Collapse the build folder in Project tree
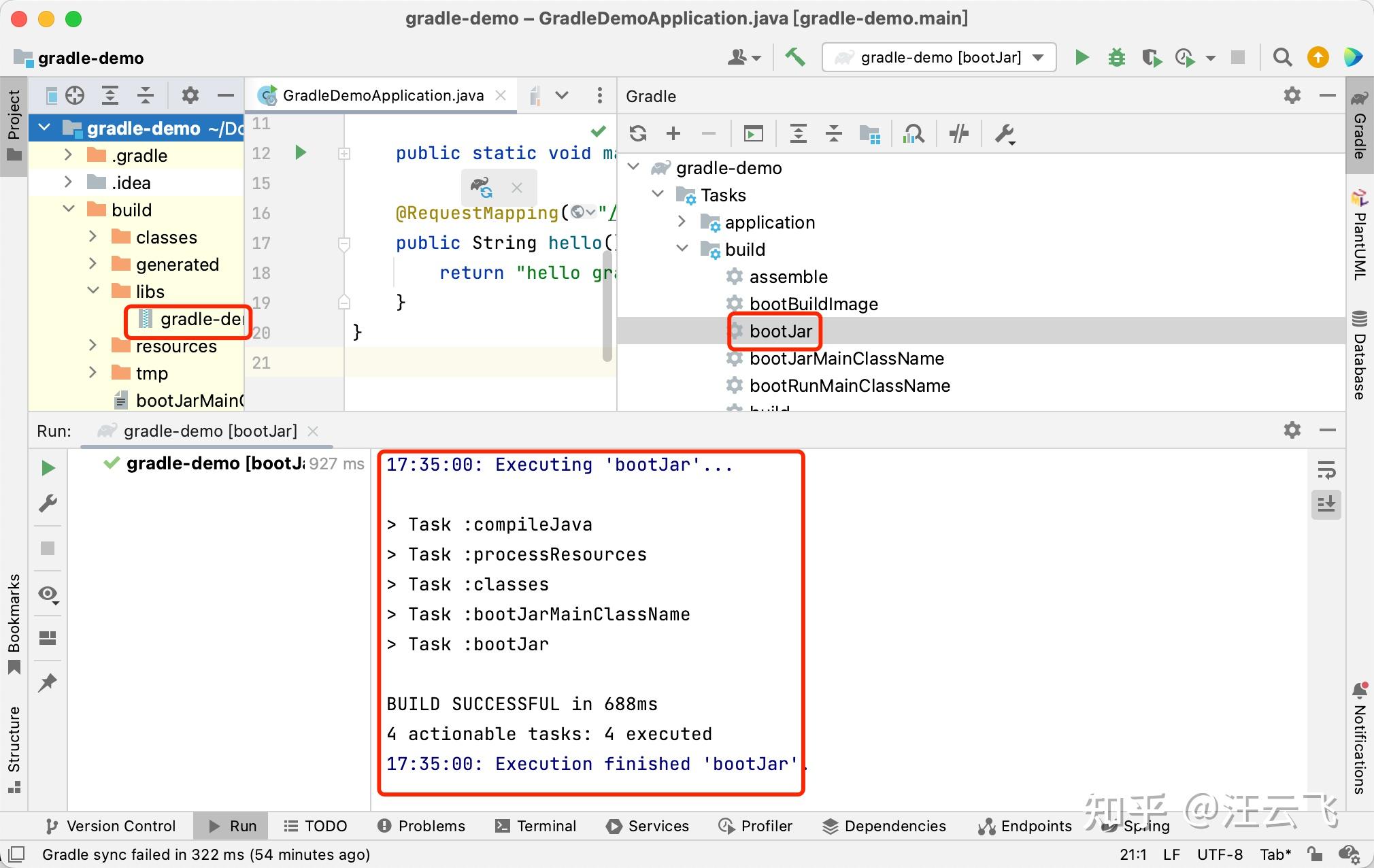 pos(67,209)
